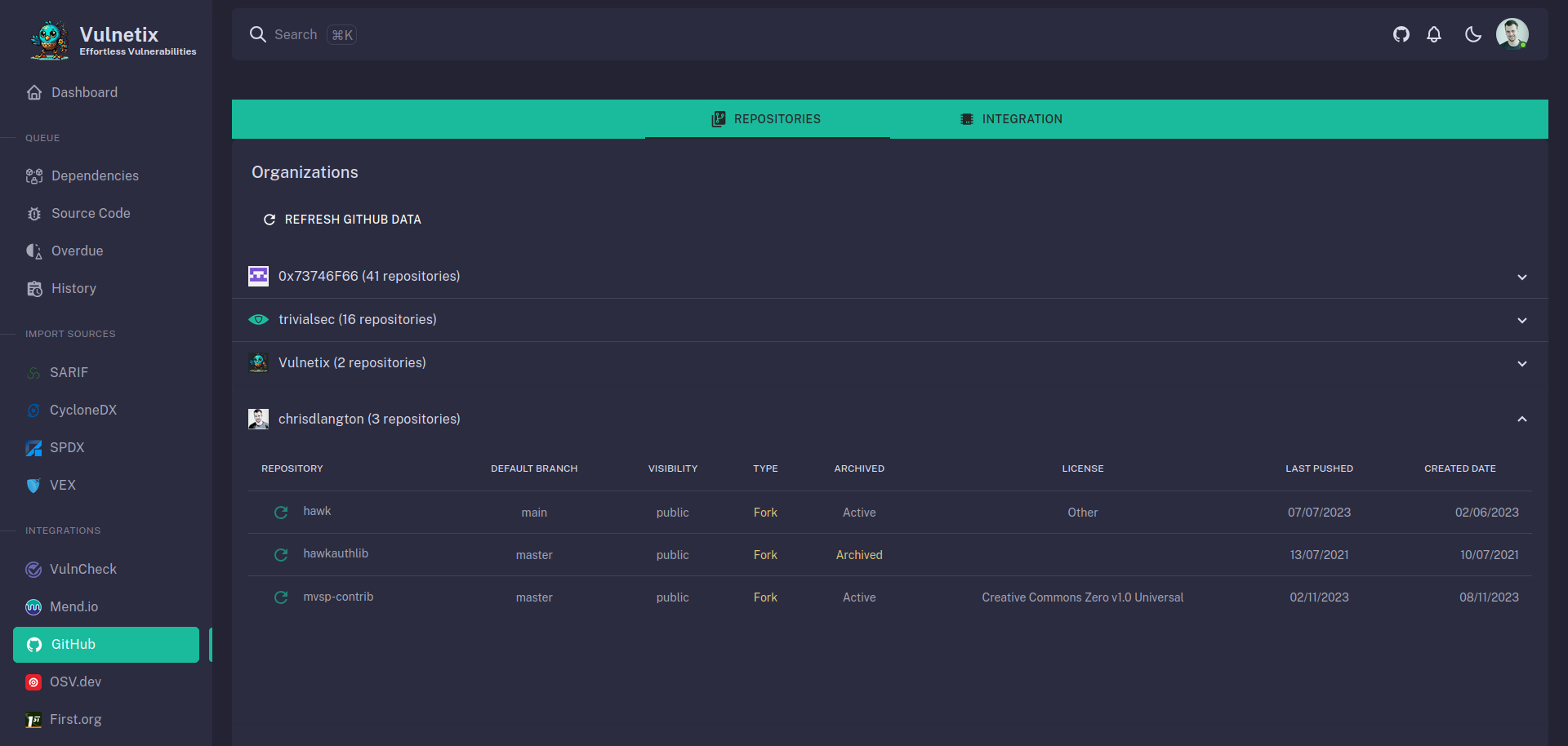Click the Source Code bug icon
This screenshot has height=746, width=1568.
pos(34,214)
